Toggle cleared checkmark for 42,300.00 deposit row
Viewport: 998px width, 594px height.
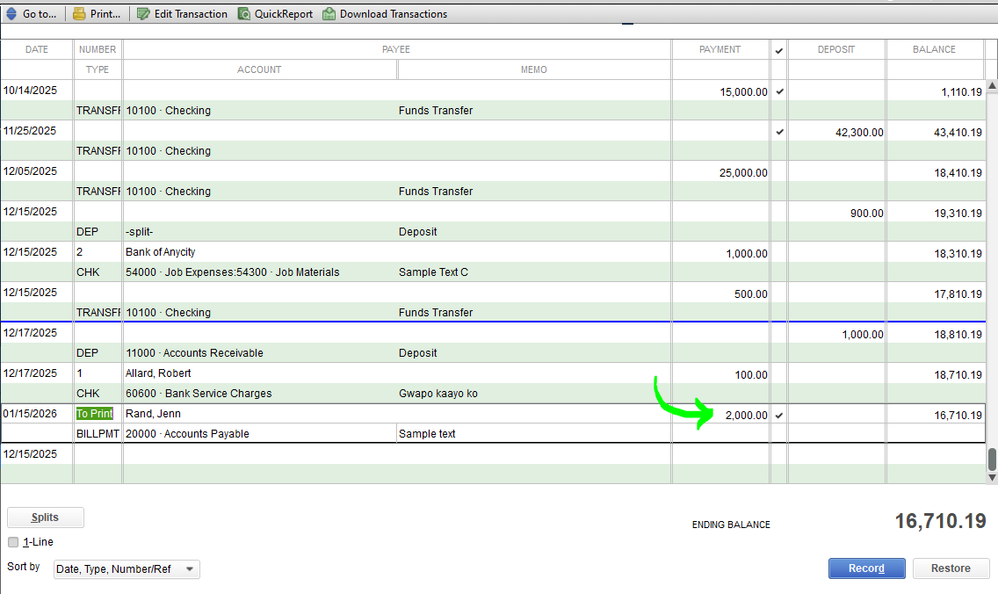point(779,132)
